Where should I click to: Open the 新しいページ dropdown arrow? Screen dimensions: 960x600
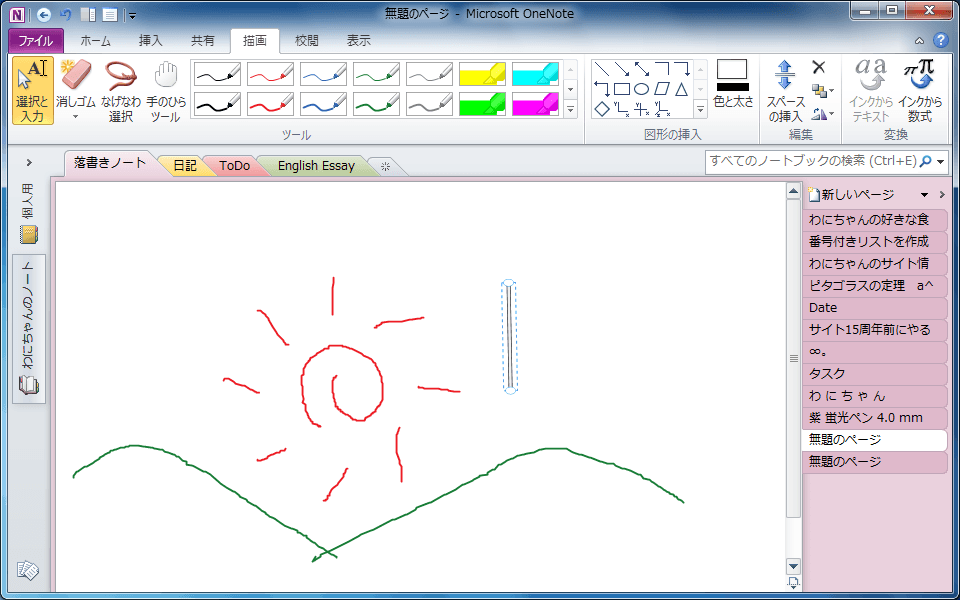coord(924,195)
